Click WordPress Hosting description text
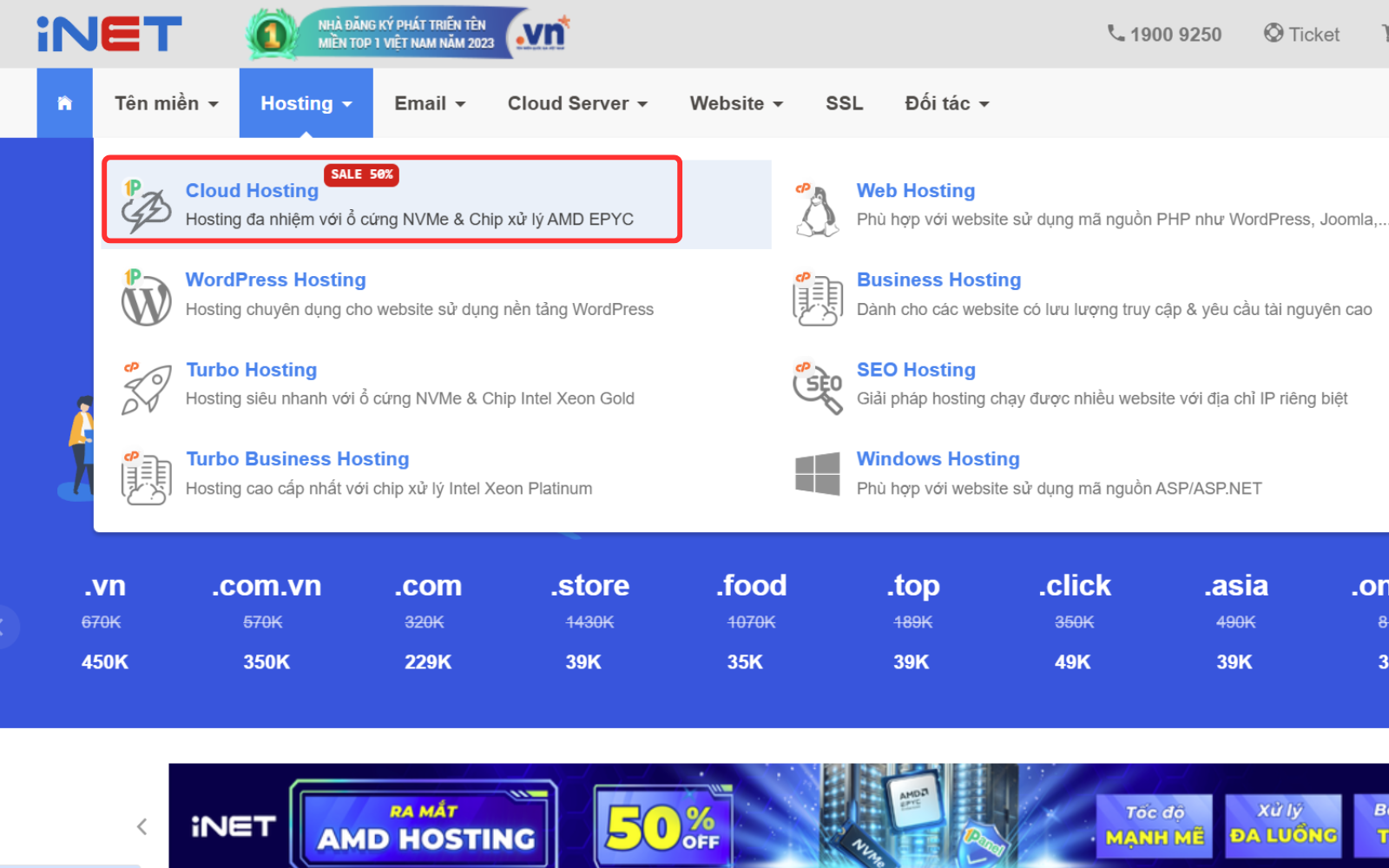The image size is (1389, 868). [x=419, y=309]
